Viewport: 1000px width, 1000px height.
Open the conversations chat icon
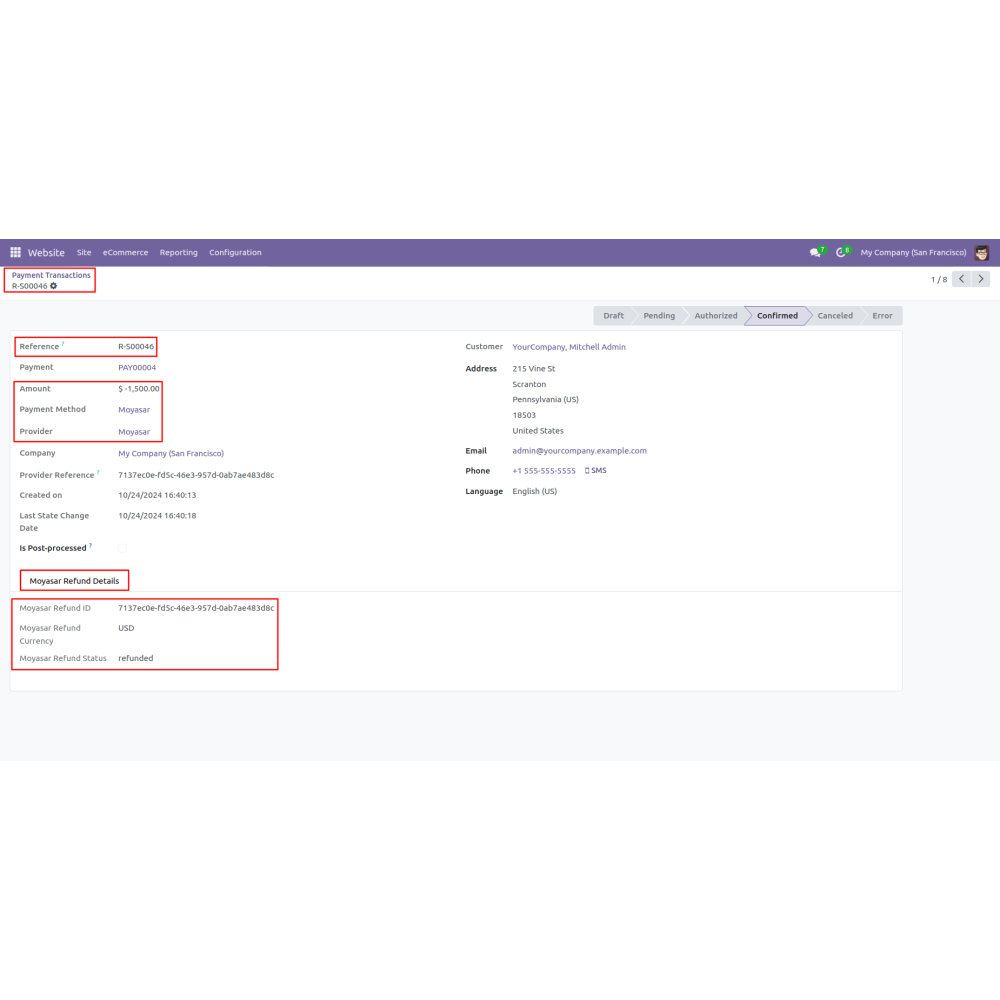tap(815, 253)
